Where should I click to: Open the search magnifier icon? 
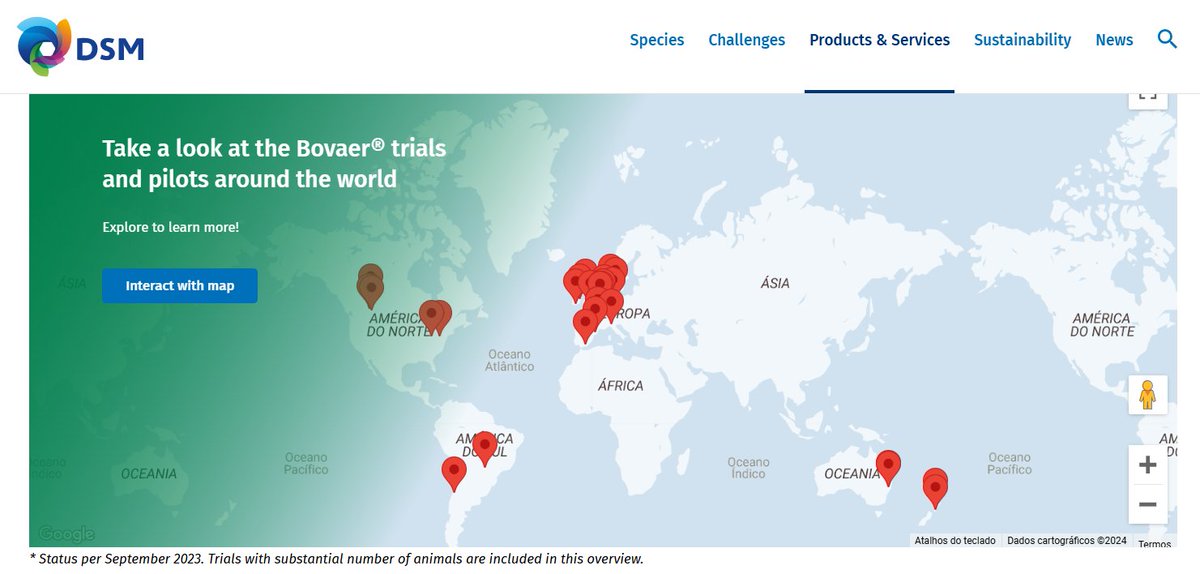click(1167, 39)
